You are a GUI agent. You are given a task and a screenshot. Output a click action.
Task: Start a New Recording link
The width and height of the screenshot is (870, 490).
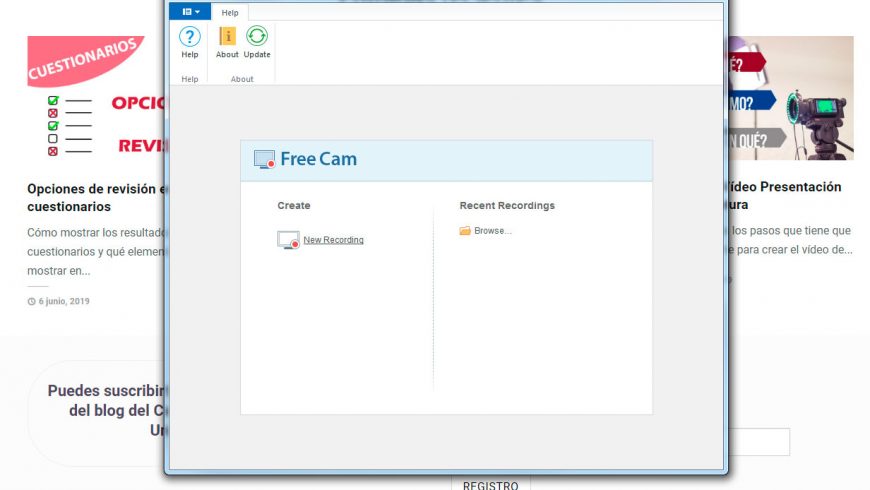point(333,240)
